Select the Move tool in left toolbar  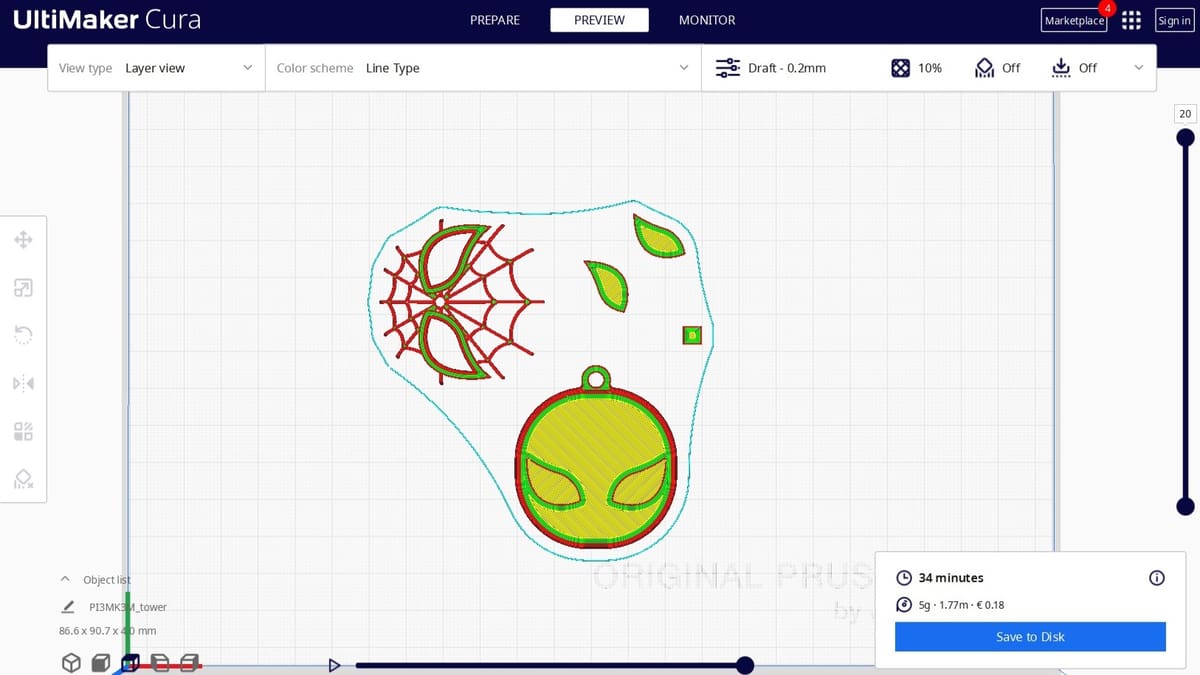point(23,240)
